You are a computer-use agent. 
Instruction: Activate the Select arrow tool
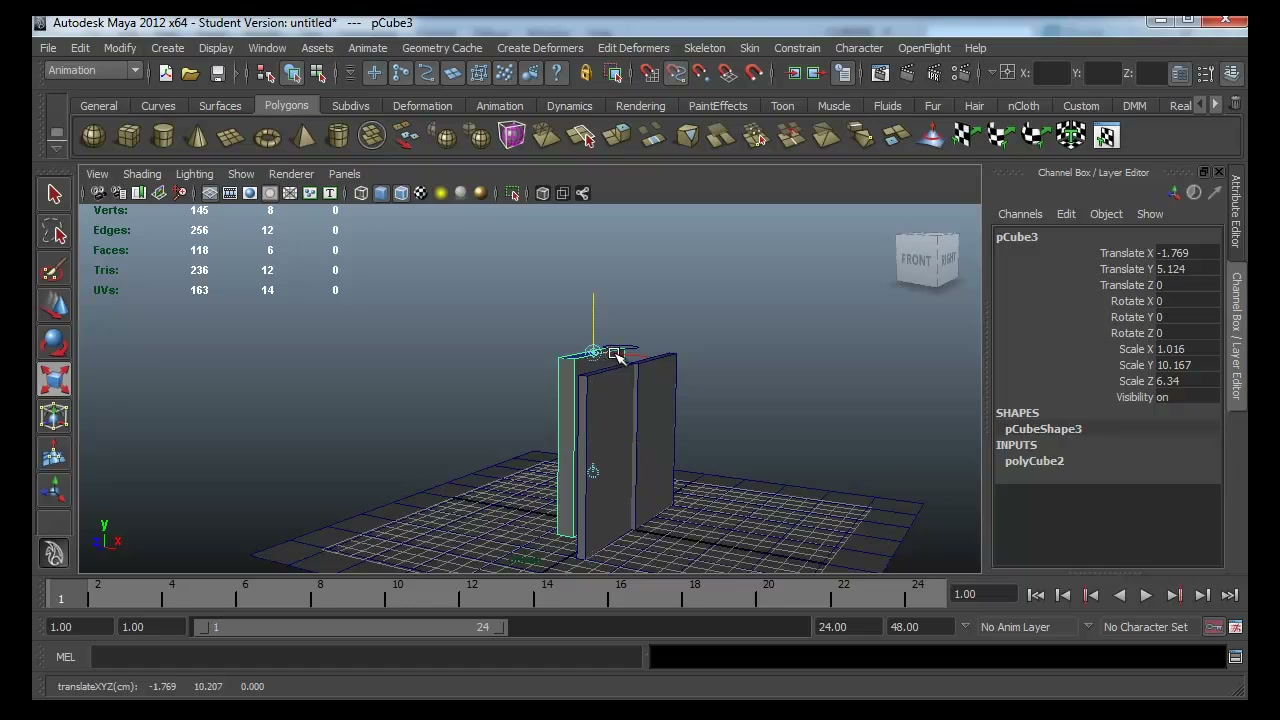click(x=54, y=194)
